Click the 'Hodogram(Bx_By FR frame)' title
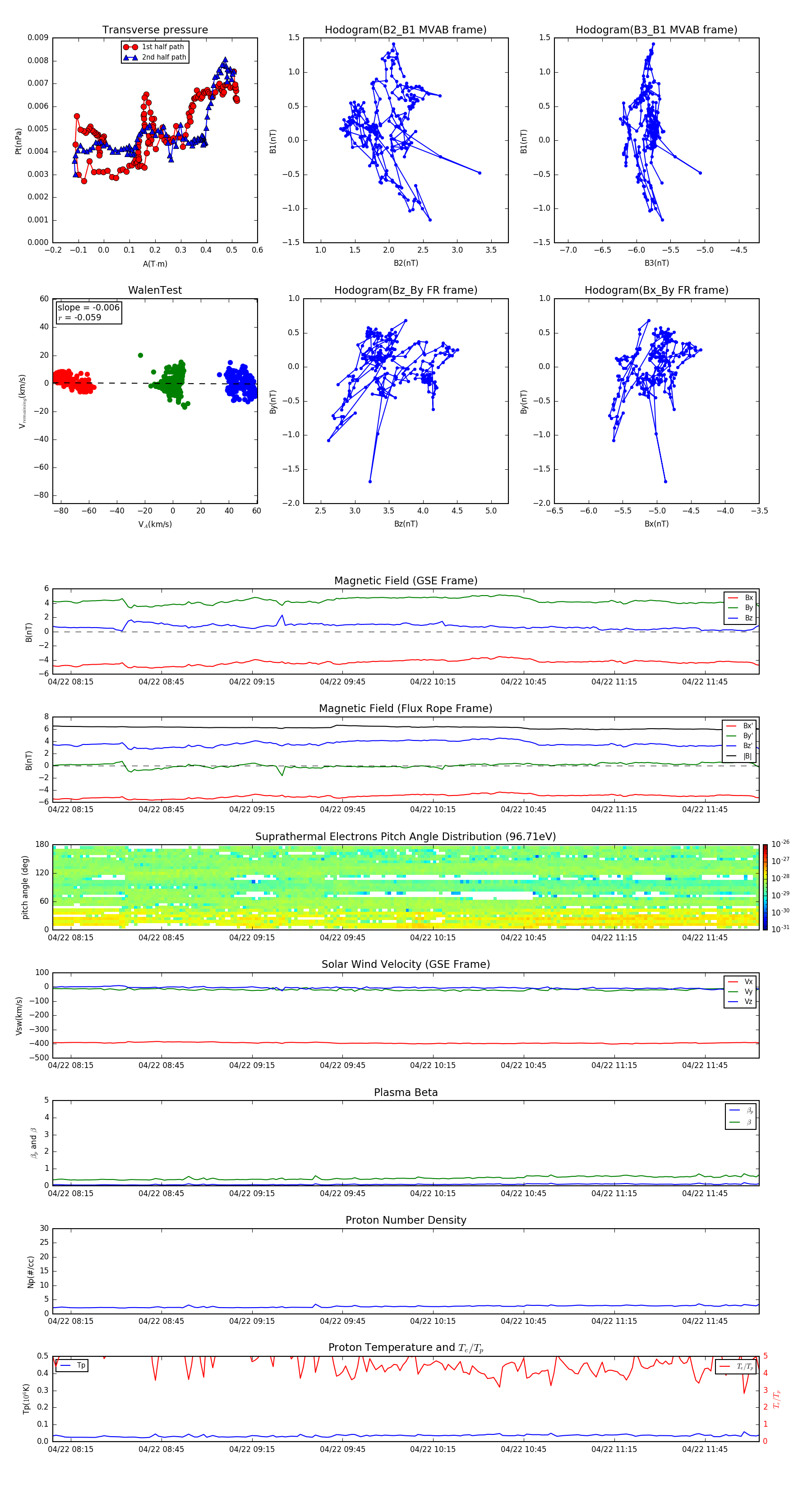 (656, 290)
